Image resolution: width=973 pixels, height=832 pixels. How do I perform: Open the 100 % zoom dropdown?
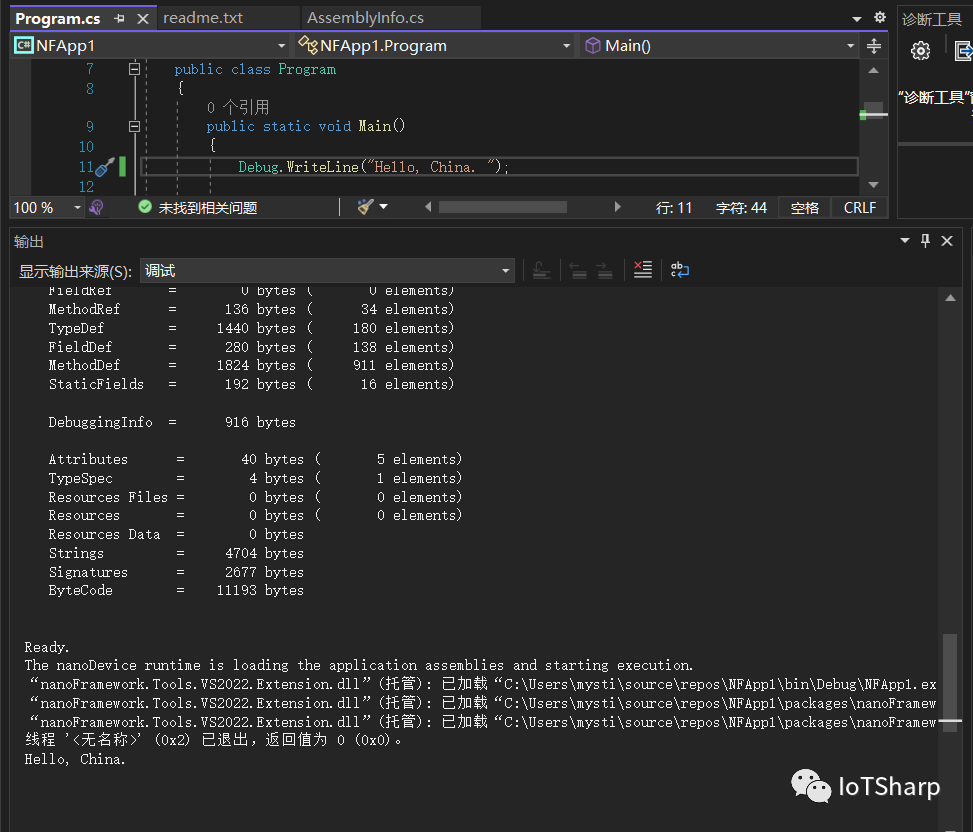tap(77, 207)
